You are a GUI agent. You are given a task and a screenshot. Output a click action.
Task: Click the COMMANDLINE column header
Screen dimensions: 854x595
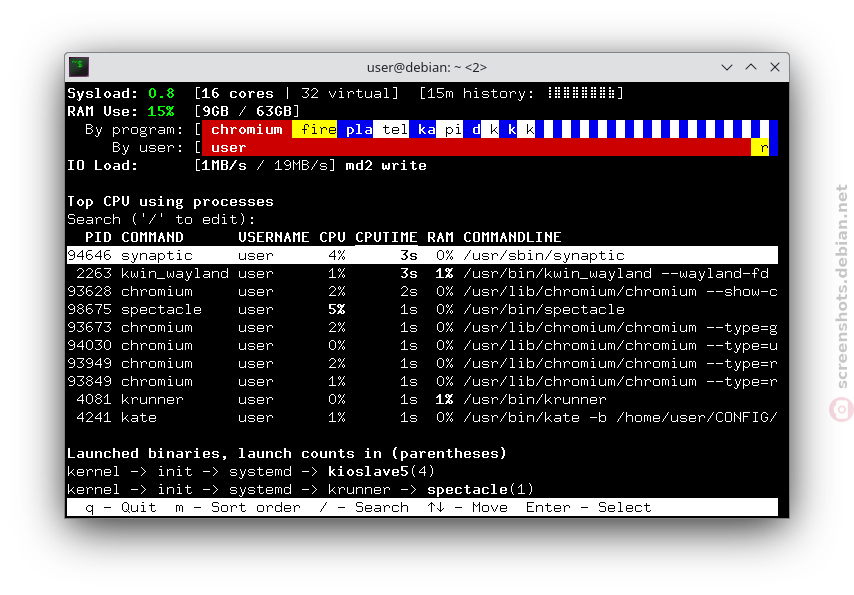(513, 237)
